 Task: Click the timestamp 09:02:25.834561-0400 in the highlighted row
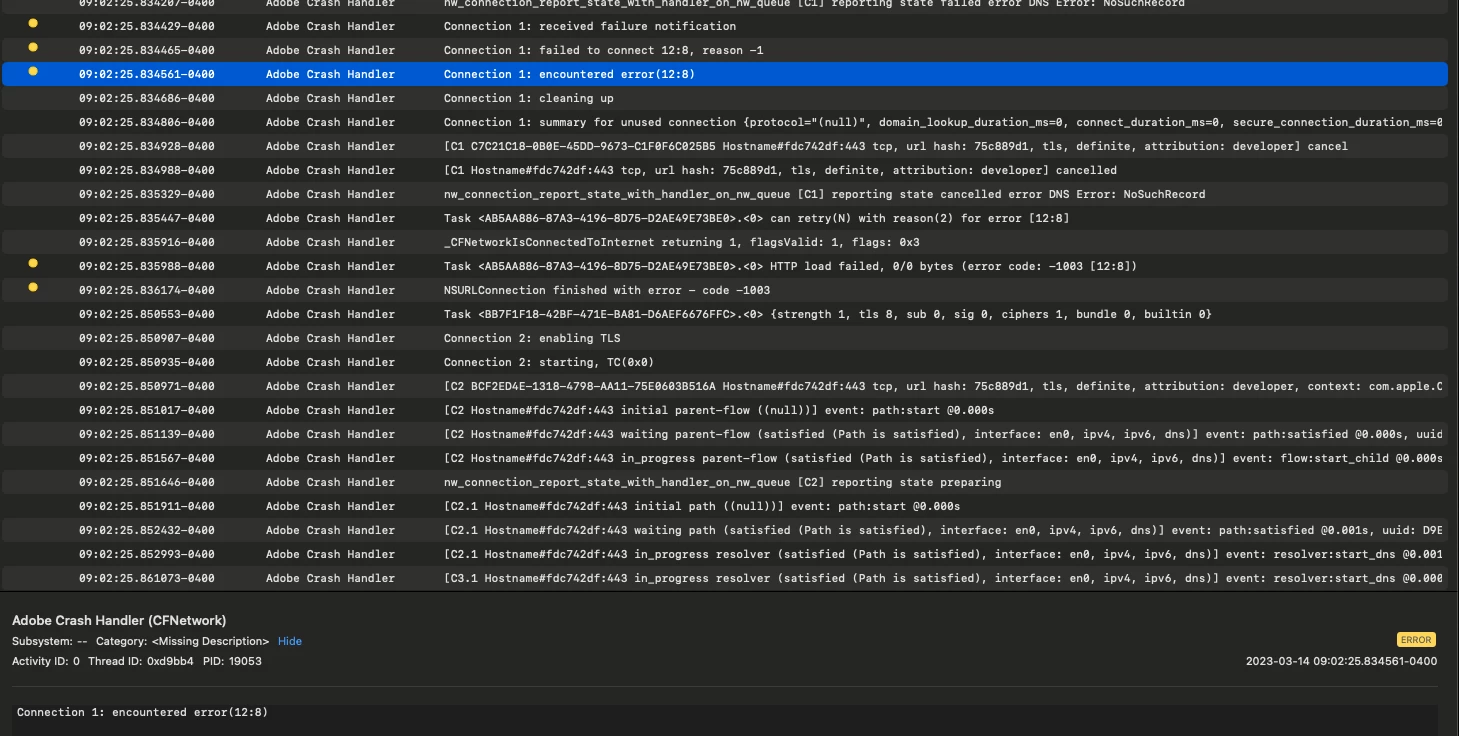coord(147,74)
